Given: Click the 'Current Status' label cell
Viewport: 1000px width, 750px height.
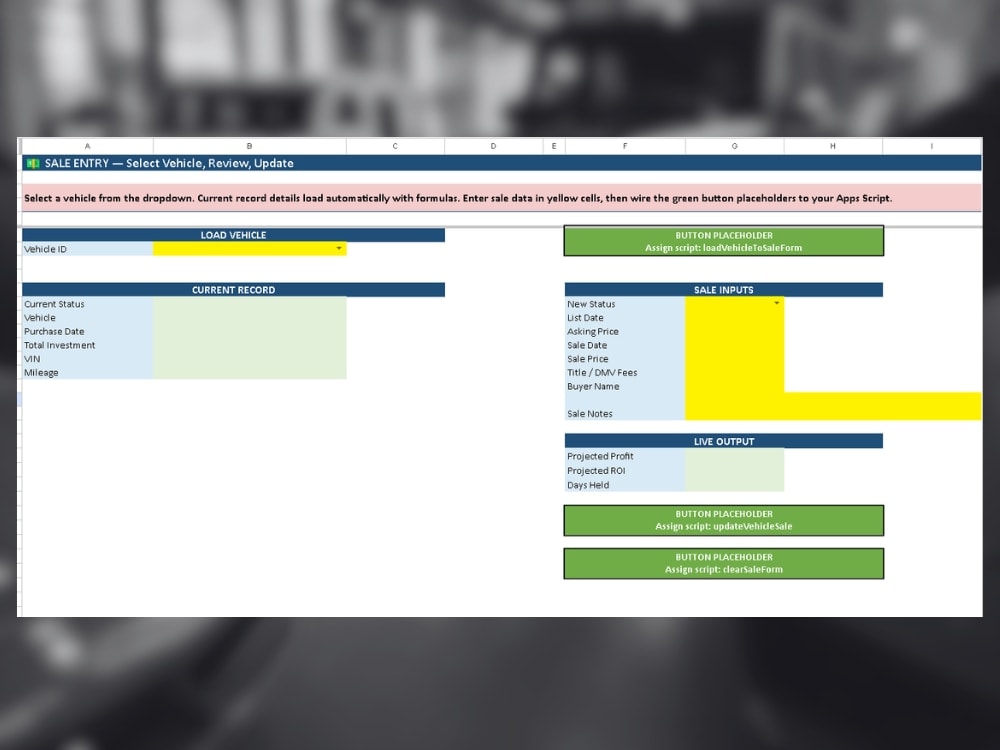Looking at the screenshot, I should click(87, 304).
